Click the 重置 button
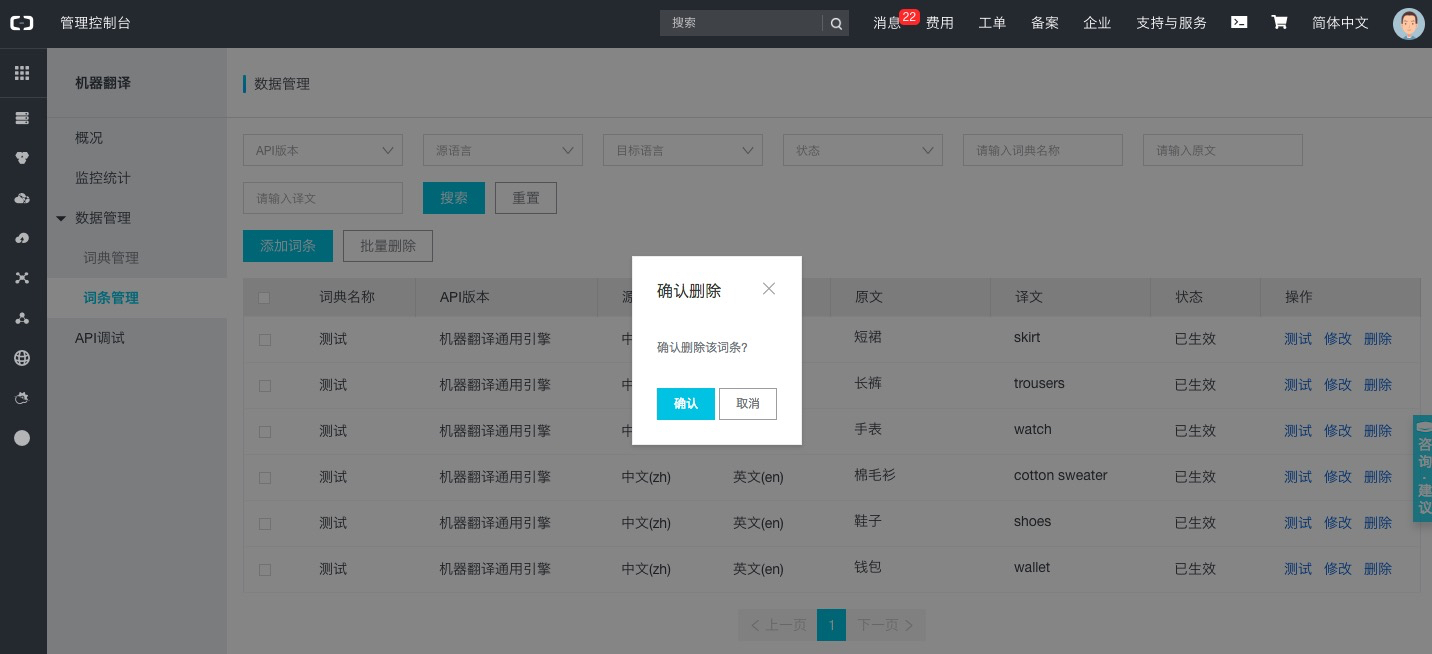 526,198
